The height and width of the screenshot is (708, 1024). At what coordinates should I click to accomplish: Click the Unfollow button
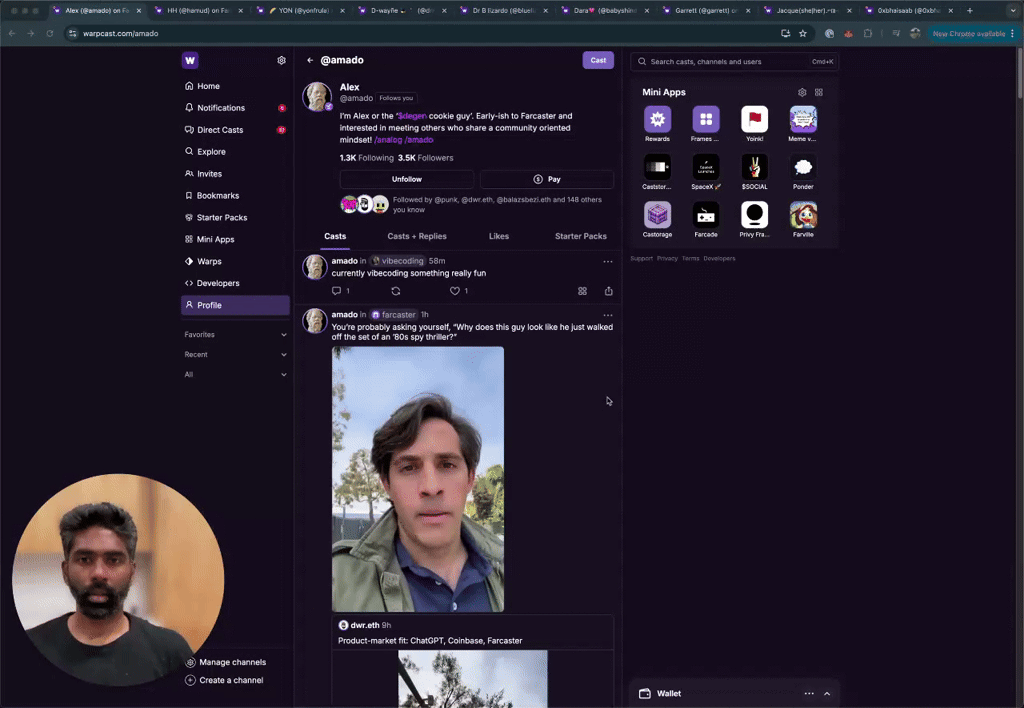407,179
